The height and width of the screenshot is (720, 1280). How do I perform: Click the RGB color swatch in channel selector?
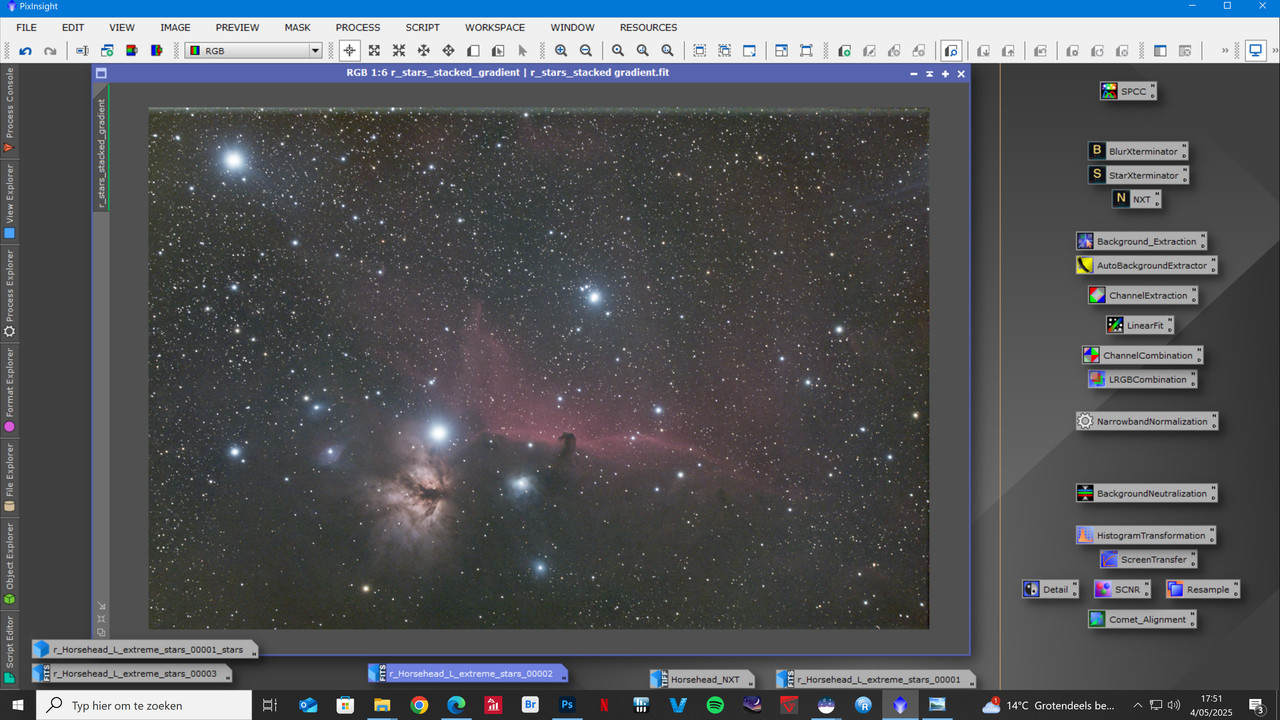[x=196, y=49]
